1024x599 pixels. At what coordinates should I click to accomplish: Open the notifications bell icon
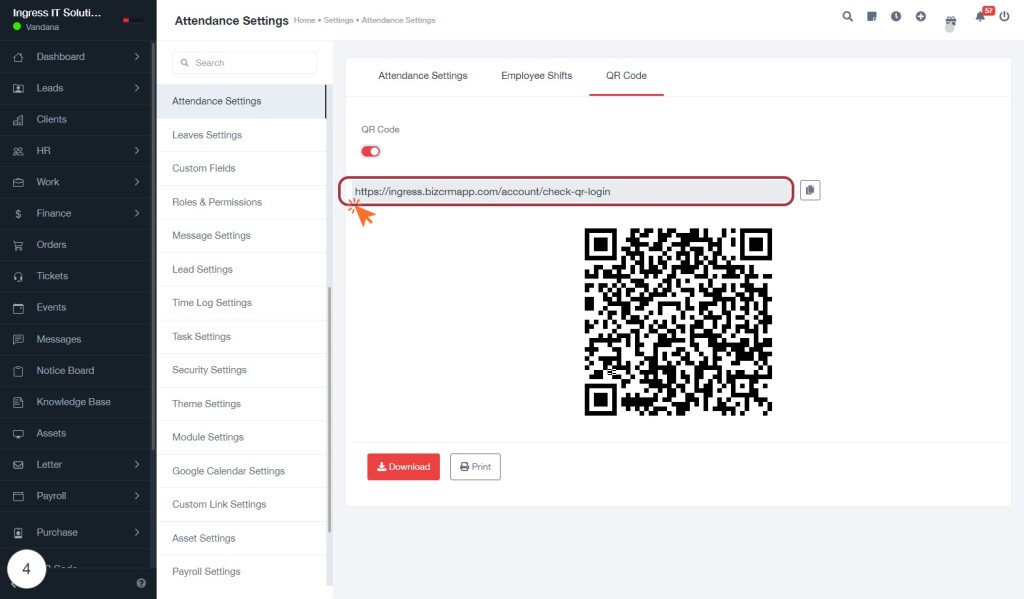coord(980,16)
